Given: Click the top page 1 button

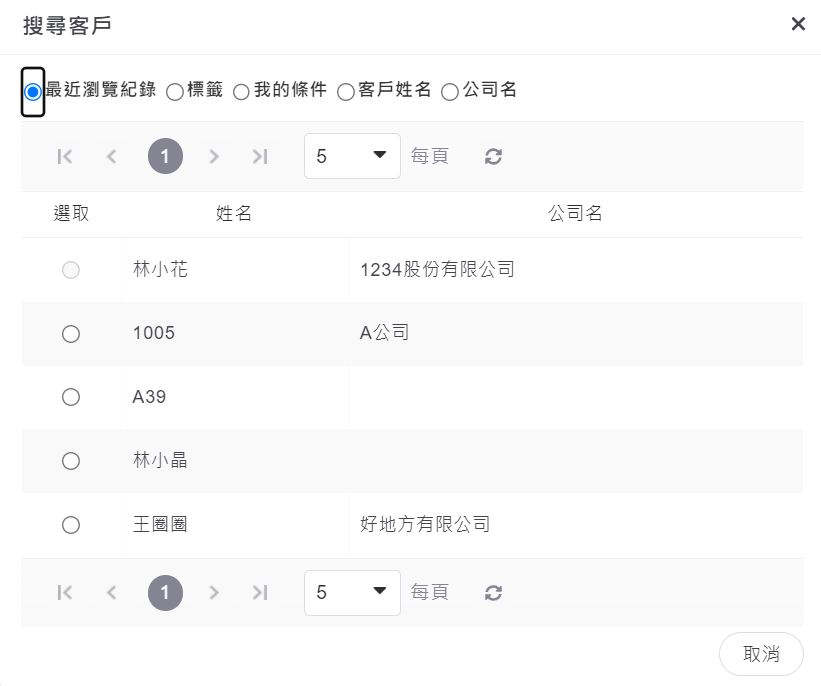Looking at the screenshot, I should coord(165,156).
